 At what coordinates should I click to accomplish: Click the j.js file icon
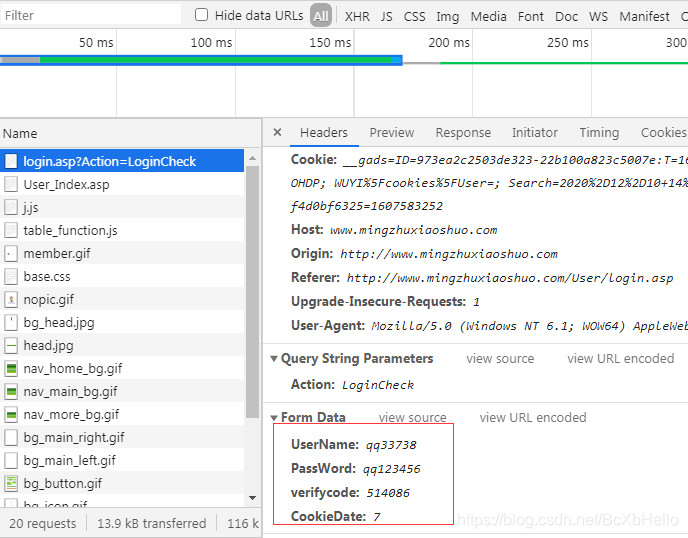pyautogui.click(x=11, y=208)
